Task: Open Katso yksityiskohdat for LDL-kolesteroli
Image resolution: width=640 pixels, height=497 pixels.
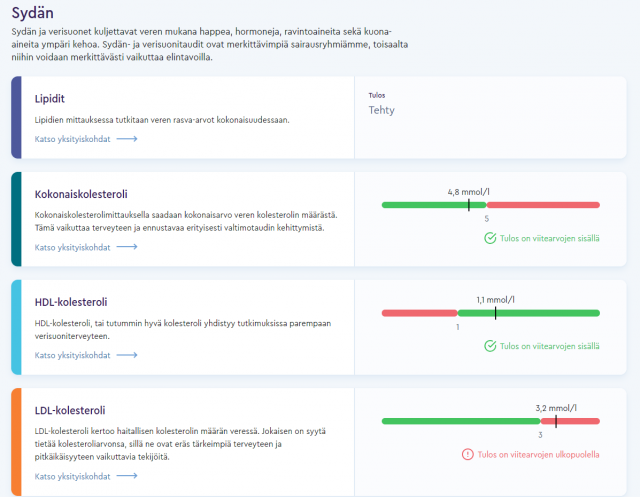Action: point(73,476)
